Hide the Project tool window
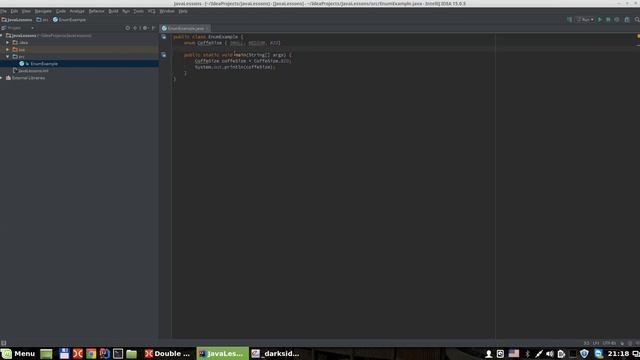 [153, 28]
